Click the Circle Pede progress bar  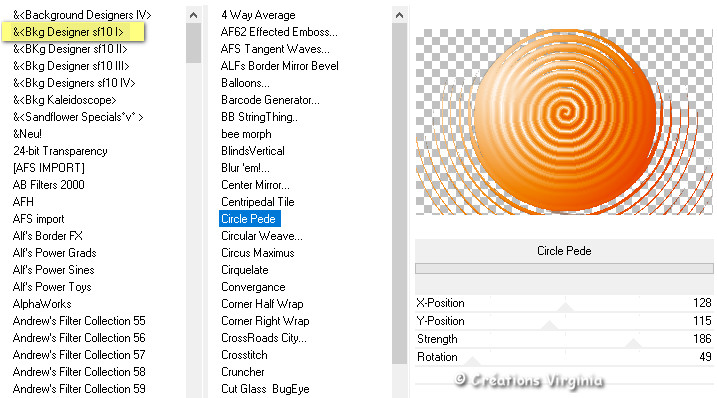564,269
